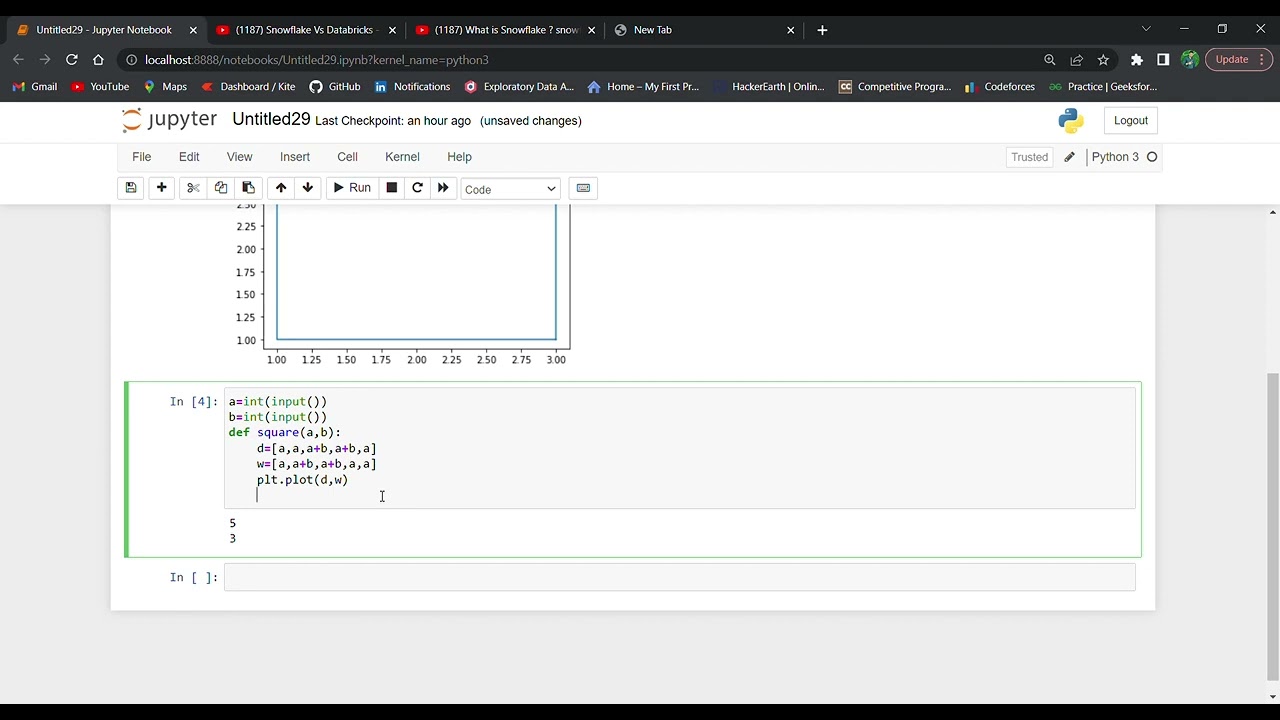The image size is (1280, 720).
Task: Click the Trusted notebook indicator
Action: click(1029, 157)
